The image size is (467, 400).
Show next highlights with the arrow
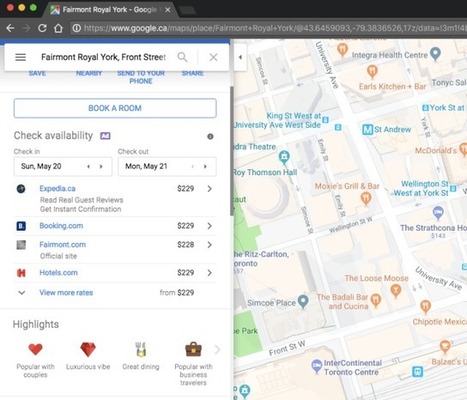[x=217, y=350]
